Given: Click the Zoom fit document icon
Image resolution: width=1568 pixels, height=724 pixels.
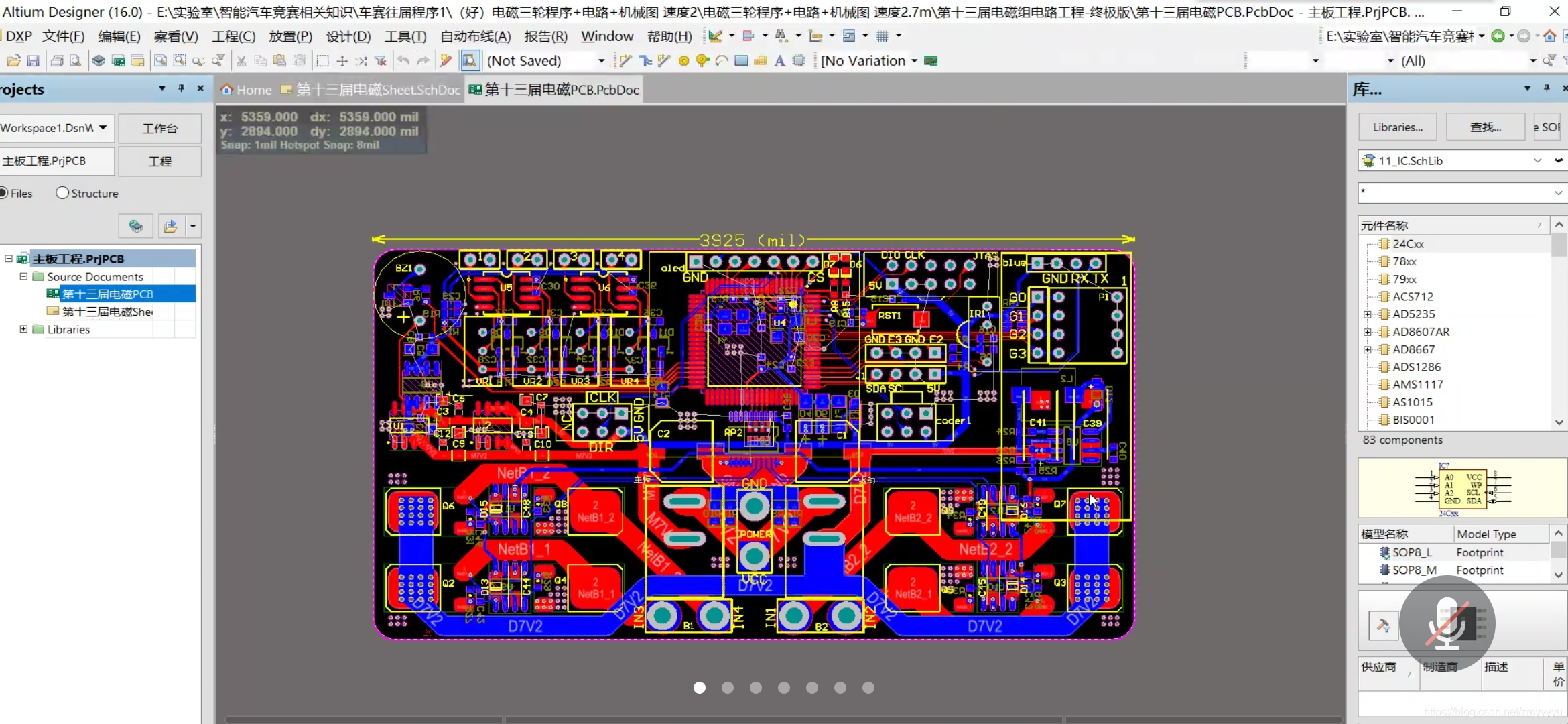Looking at the screenshot, I should [160, 61].
